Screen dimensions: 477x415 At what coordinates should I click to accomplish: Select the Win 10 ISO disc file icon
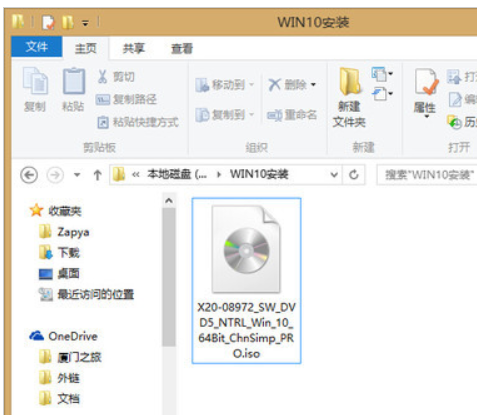[247, 249]
